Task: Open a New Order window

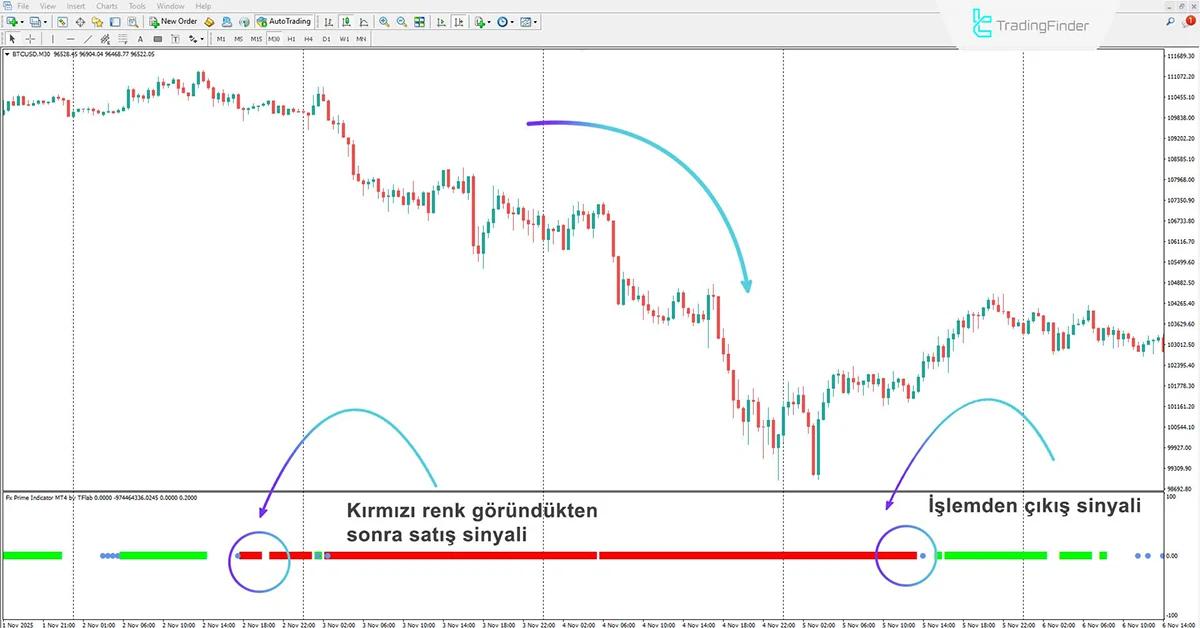Action: (172, 21)
